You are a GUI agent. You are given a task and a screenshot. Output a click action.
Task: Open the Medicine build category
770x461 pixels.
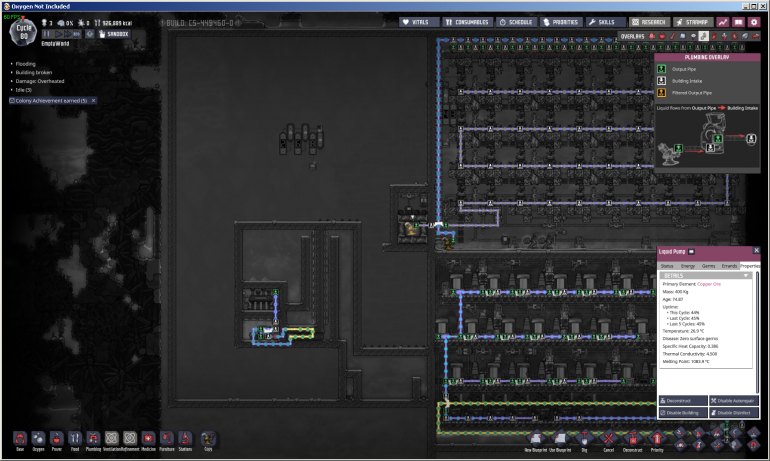[x=148, y=438]
